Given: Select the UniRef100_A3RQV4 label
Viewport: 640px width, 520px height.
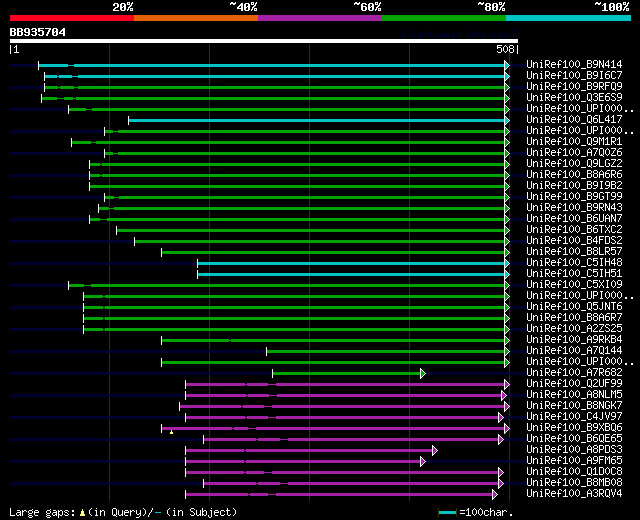Looking at the screenshot, I should click(574, 494).
